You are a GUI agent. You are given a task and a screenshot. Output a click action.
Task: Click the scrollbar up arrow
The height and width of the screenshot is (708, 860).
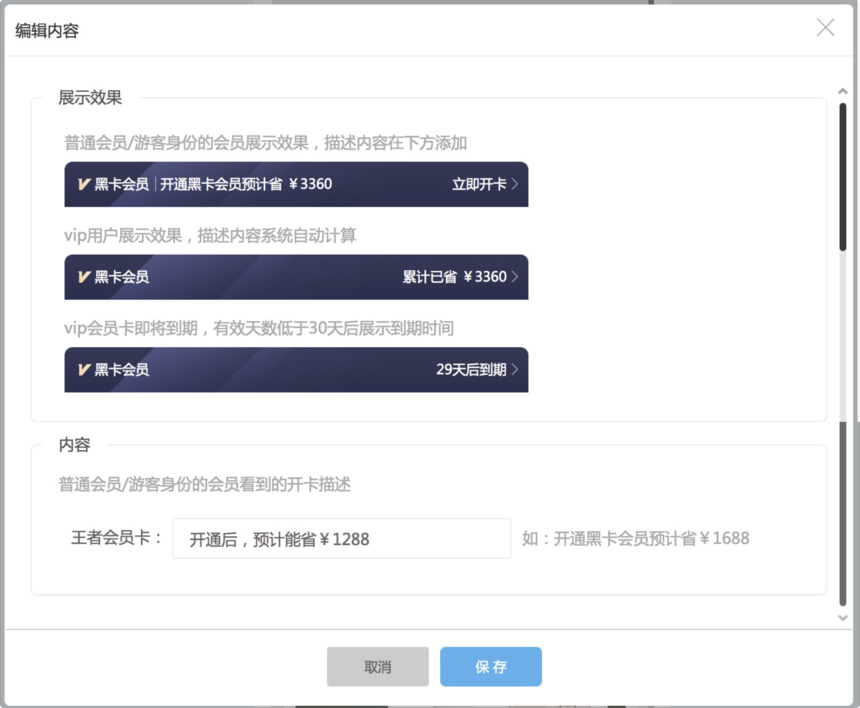click(843, 92)
